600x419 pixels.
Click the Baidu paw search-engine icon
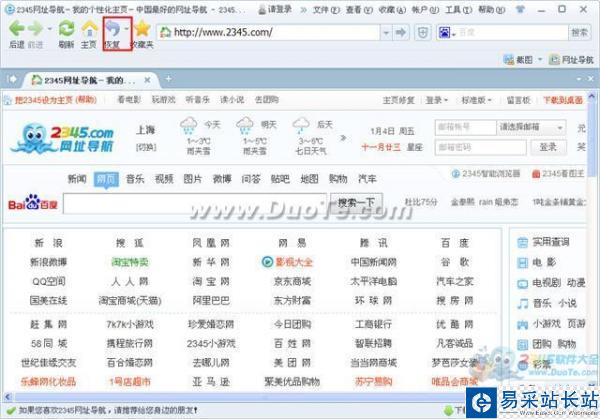click(x=444, y=33)
